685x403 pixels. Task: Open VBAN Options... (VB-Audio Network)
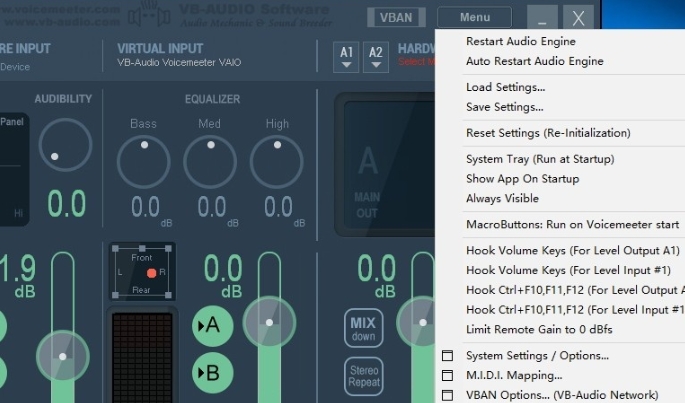pos(562,395)
